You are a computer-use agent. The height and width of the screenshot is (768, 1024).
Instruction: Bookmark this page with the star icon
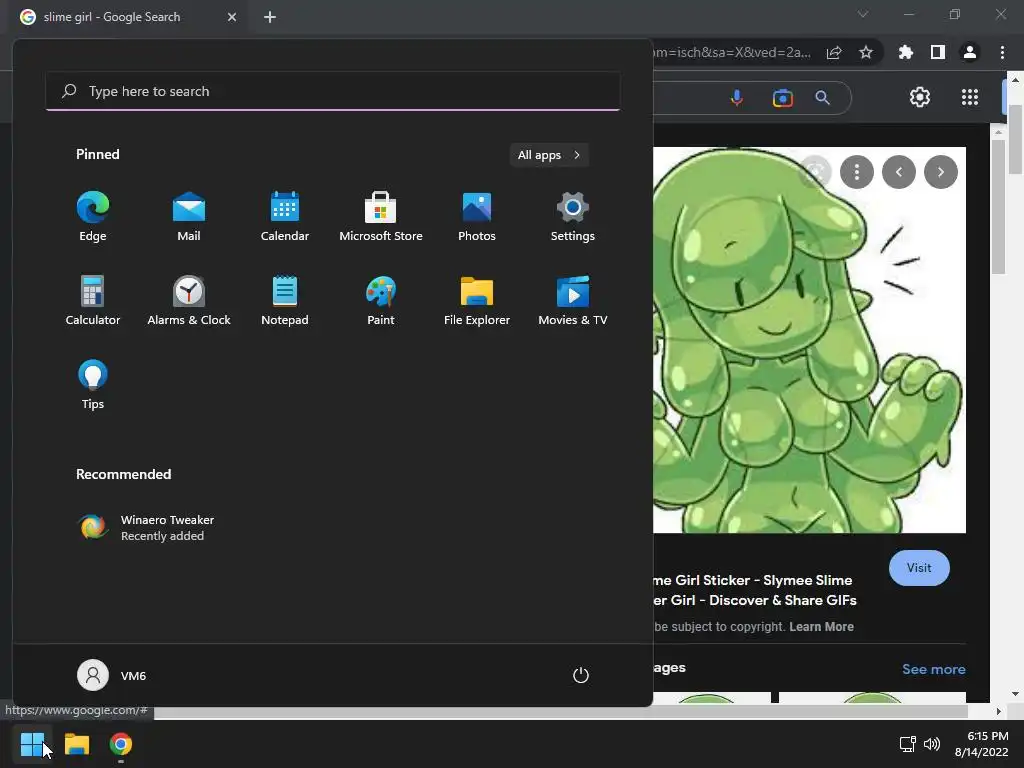pyautogui.click(x=866, y=53)
